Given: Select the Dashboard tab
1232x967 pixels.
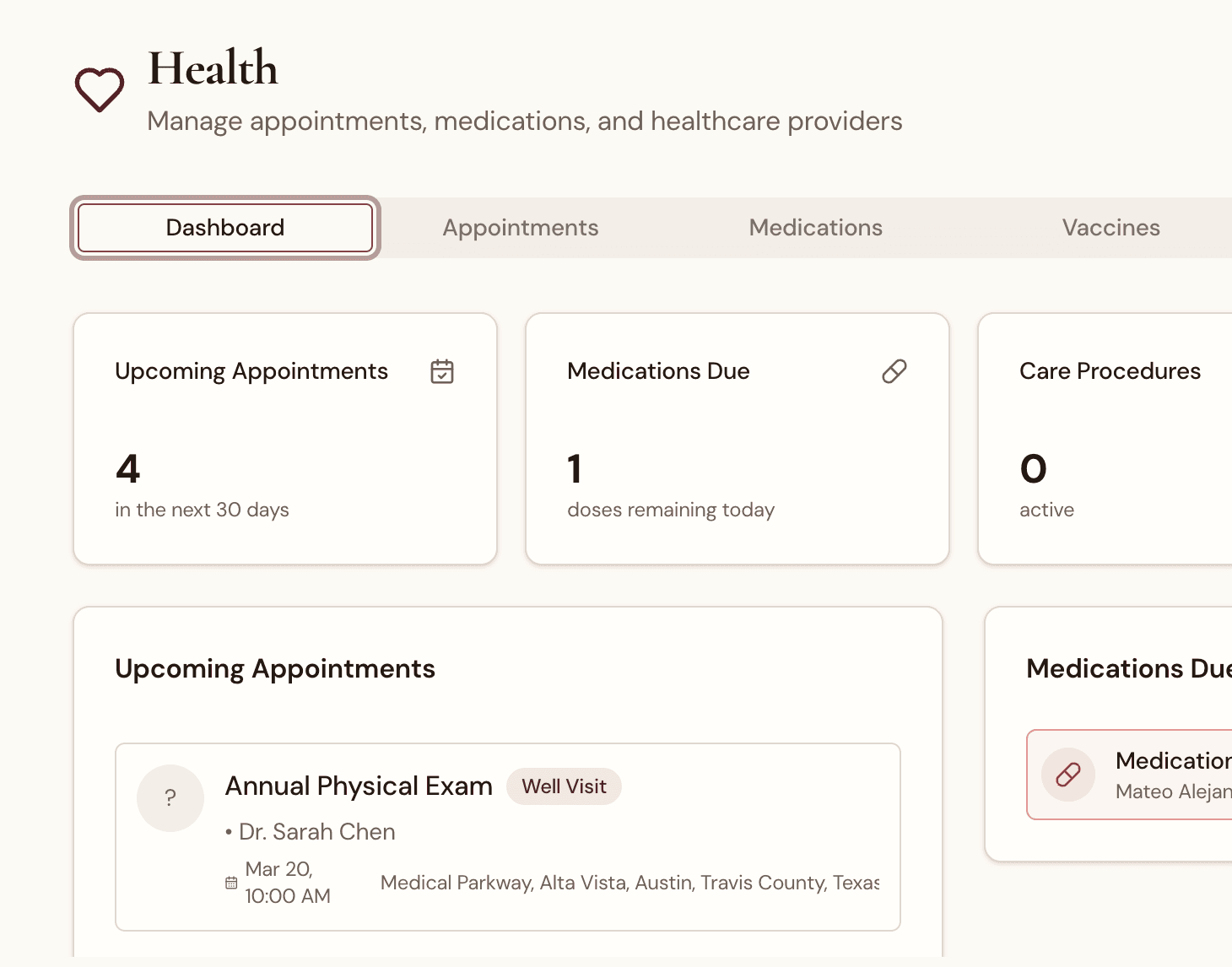Looking at the screenshot, I should 224,227.
